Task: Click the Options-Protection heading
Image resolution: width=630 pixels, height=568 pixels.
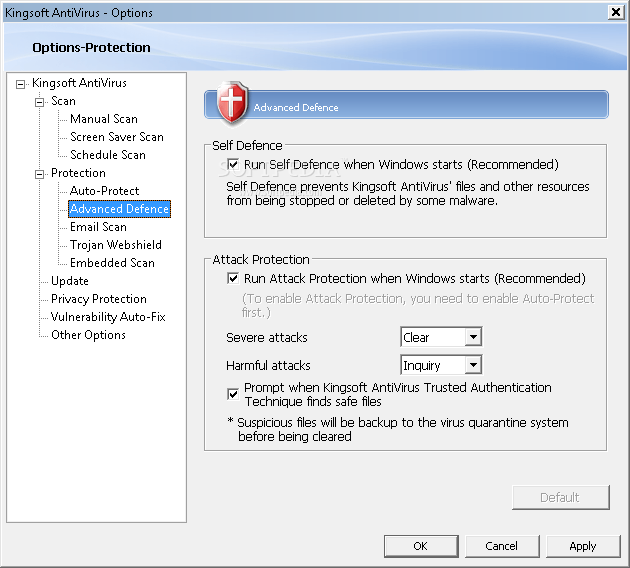Action: [91, 47]
